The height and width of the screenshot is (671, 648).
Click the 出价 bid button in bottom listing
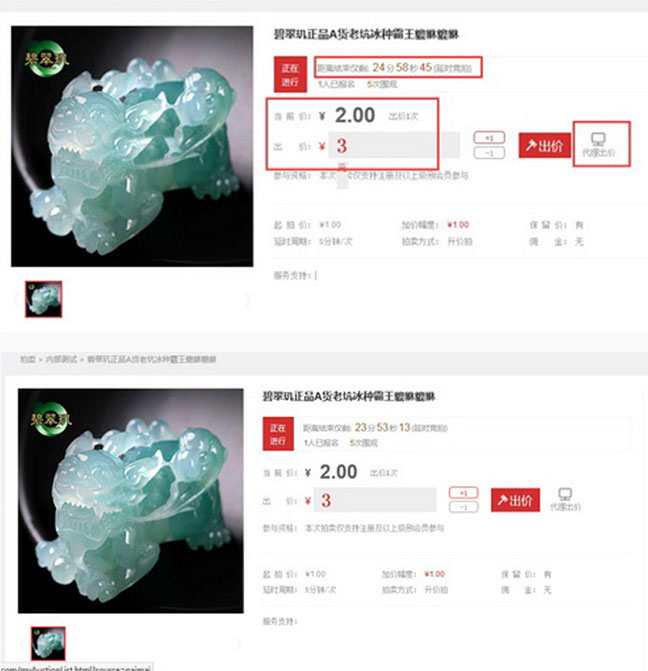click(515, 500)
